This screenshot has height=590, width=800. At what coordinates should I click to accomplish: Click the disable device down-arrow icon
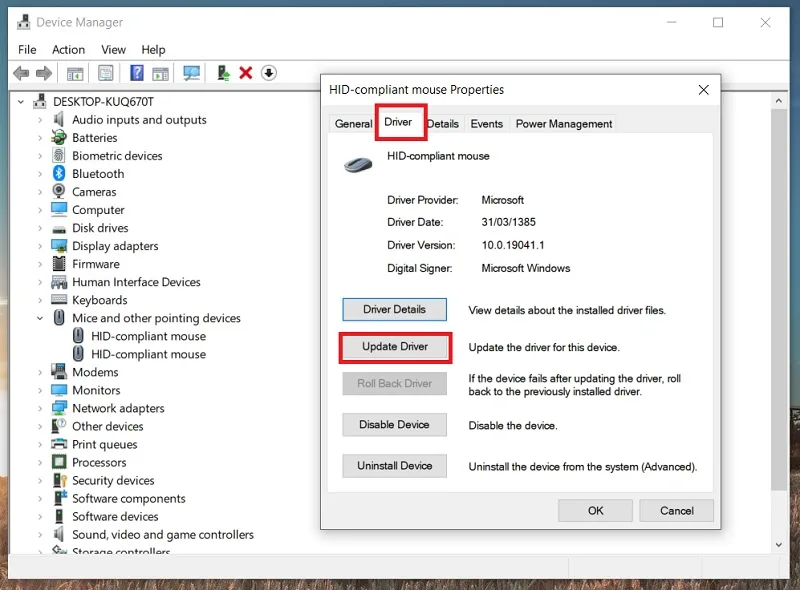269,73
